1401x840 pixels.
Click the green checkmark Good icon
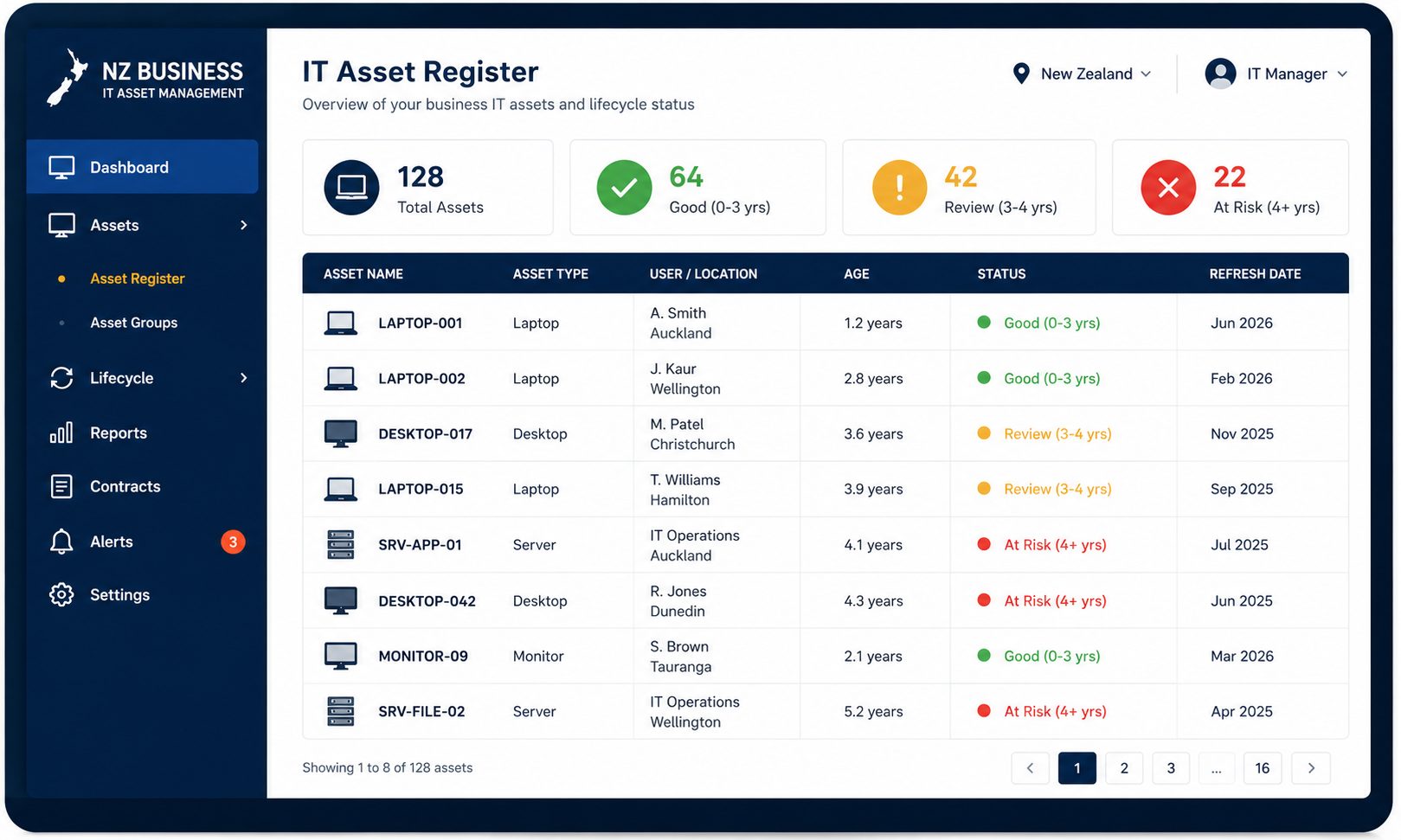624,187
